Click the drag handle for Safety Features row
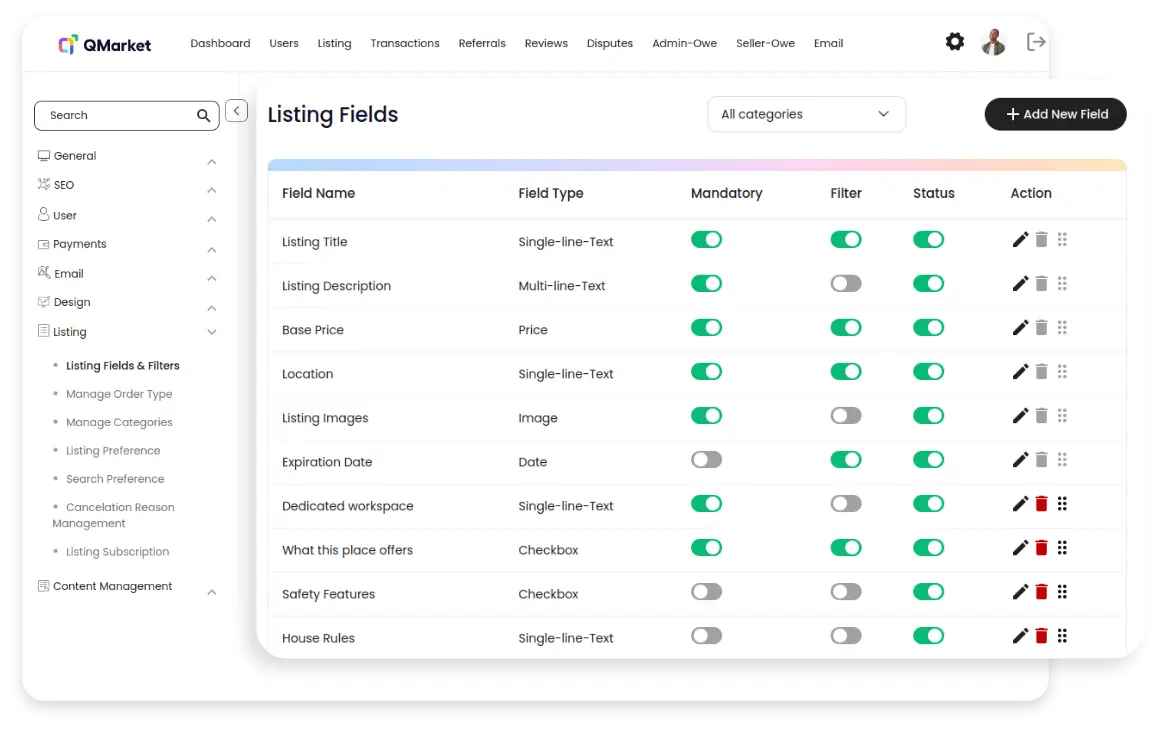1163x729 pixels. 1062,592
